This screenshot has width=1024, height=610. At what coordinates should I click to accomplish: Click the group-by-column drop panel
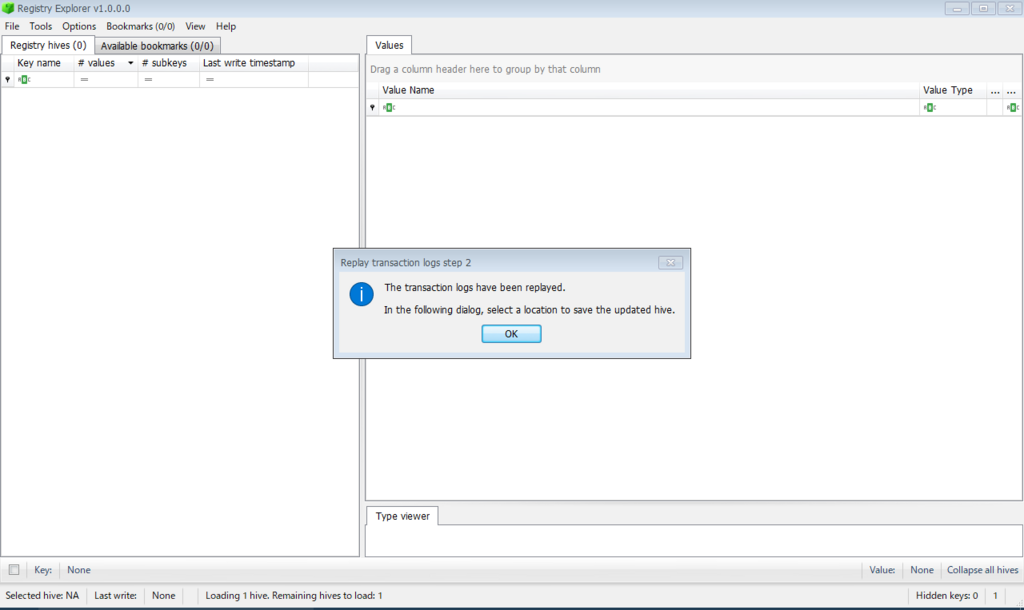tap(694, 69)
